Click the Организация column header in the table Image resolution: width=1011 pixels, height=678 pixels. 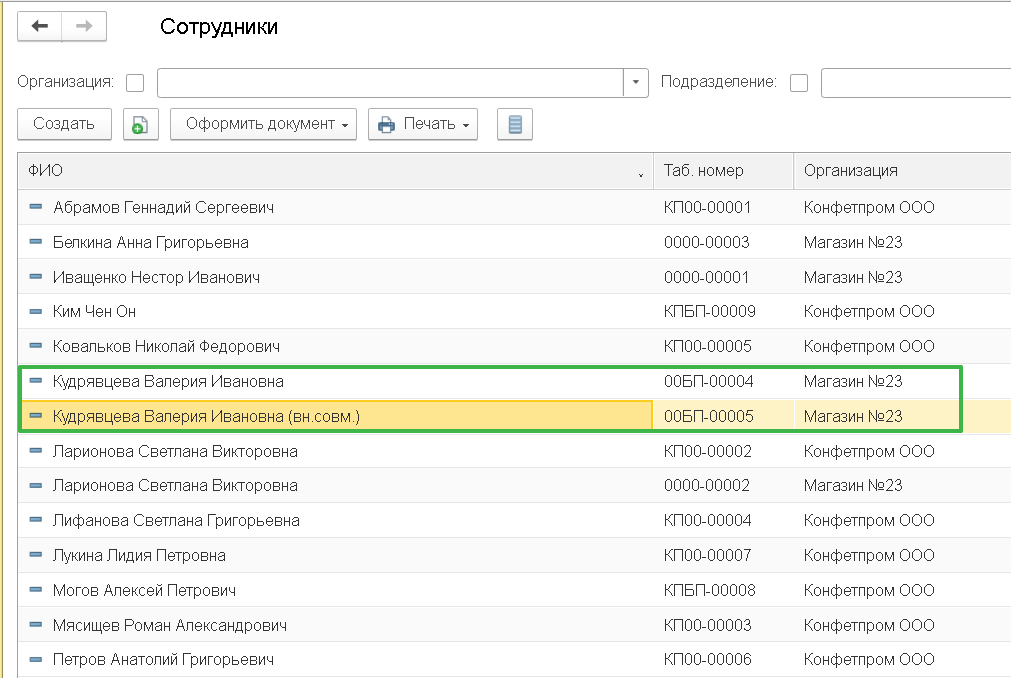coord(903,171)
